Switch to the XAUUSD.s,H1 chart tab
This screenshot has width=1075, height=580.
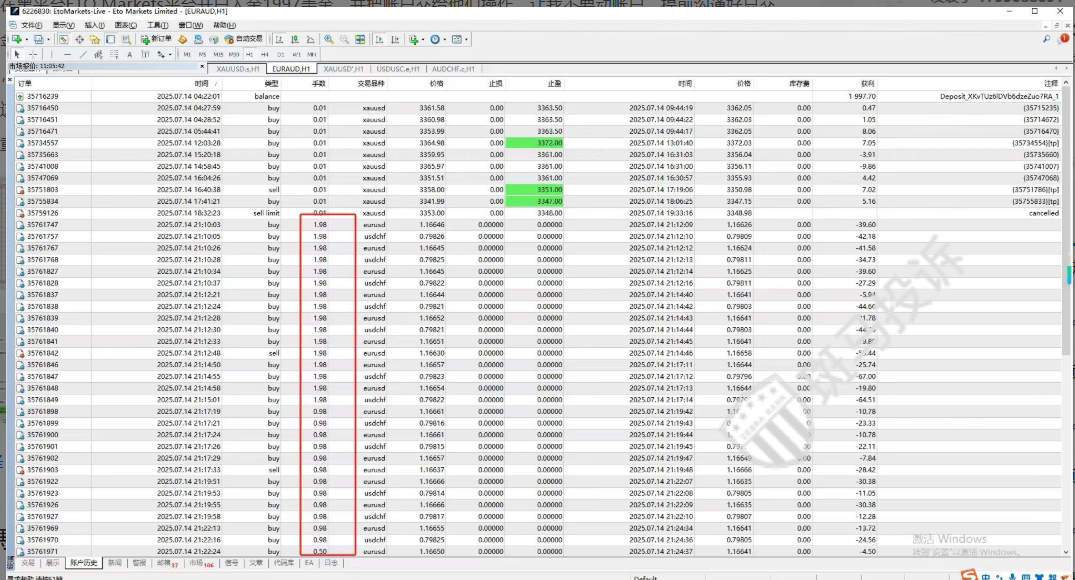[238, 69]
